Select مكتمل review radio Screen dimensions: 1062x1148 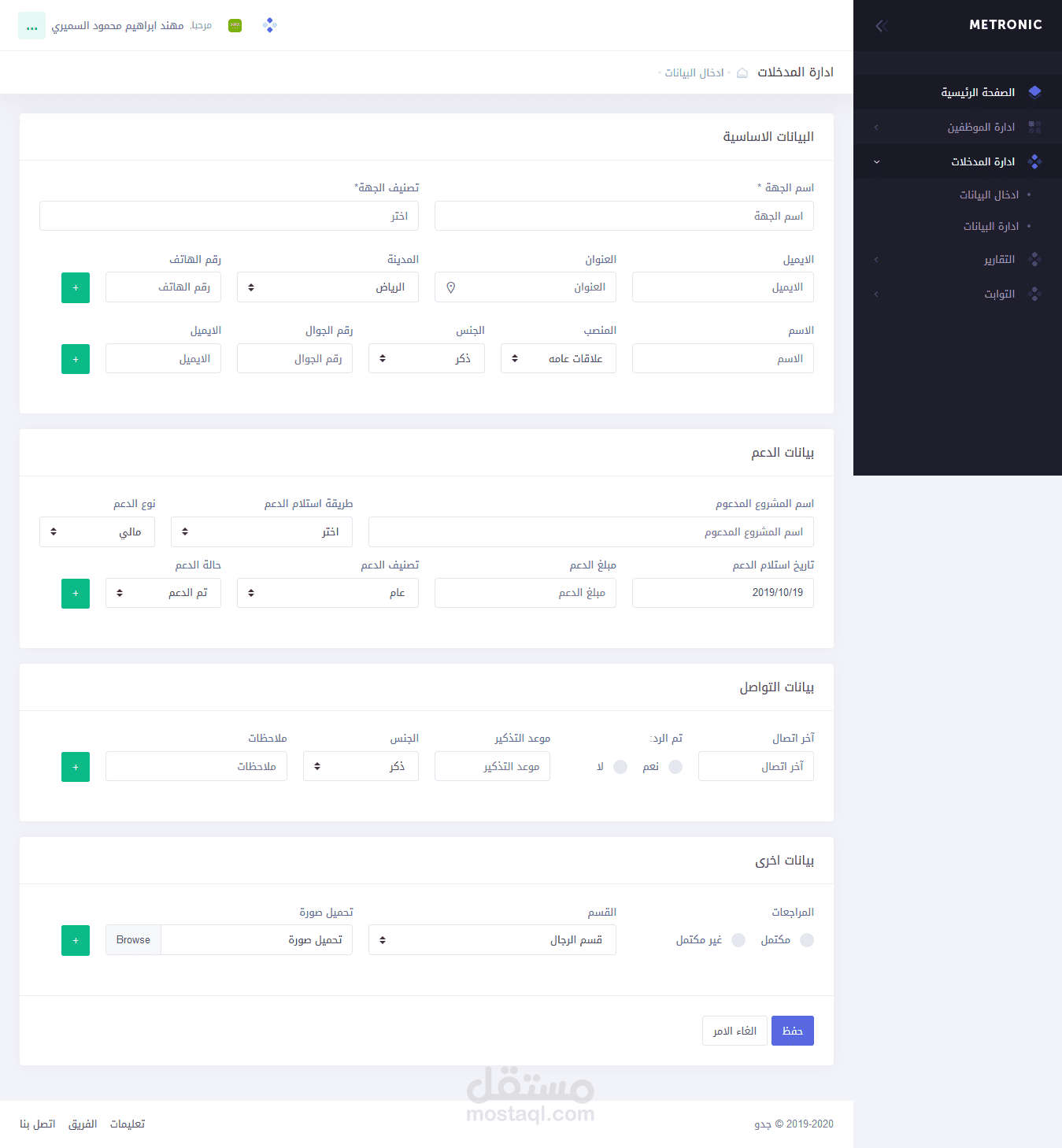(807, 940)
